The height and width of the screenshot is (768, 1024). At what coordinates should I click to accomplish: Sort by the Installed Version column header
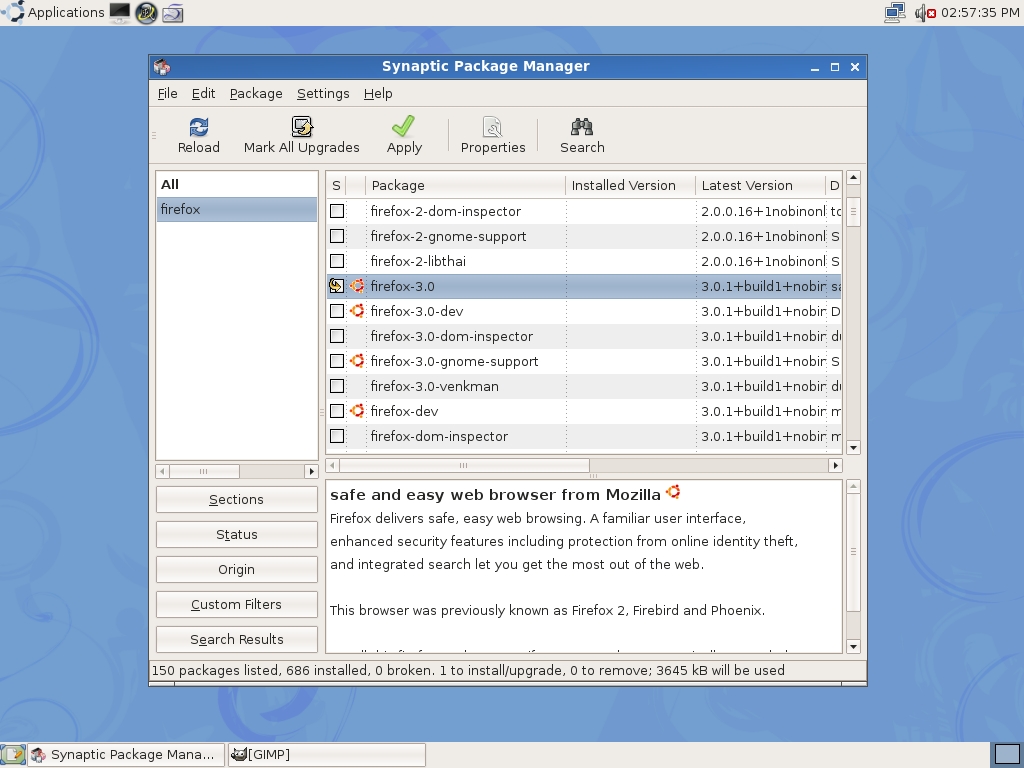click(630, 185)
